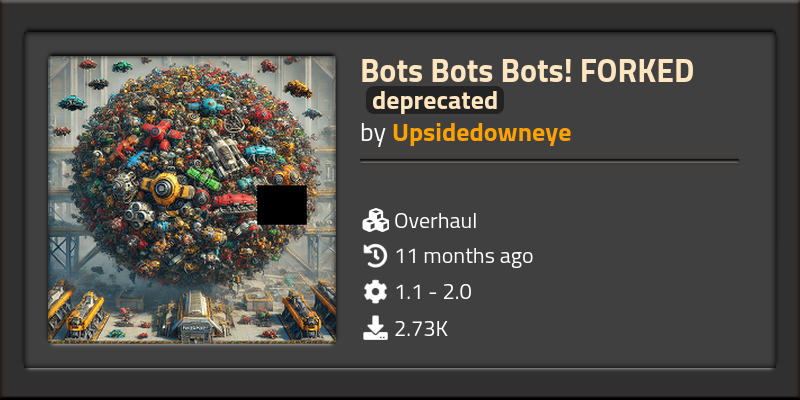Select the Overhaul category label
The image size is (800, 400).
(x=436, y=221)
